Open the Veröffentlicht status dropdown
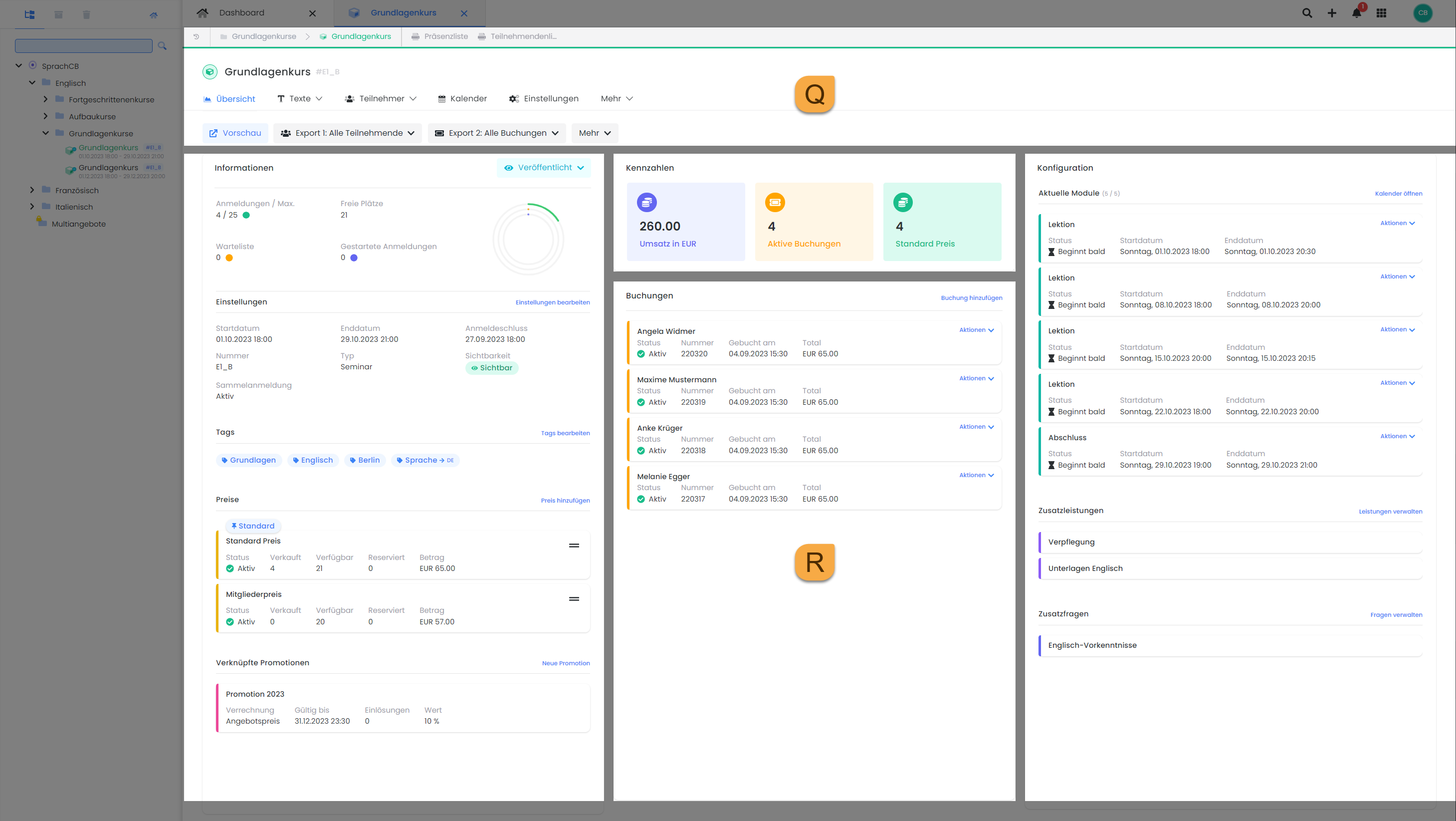 543,167
